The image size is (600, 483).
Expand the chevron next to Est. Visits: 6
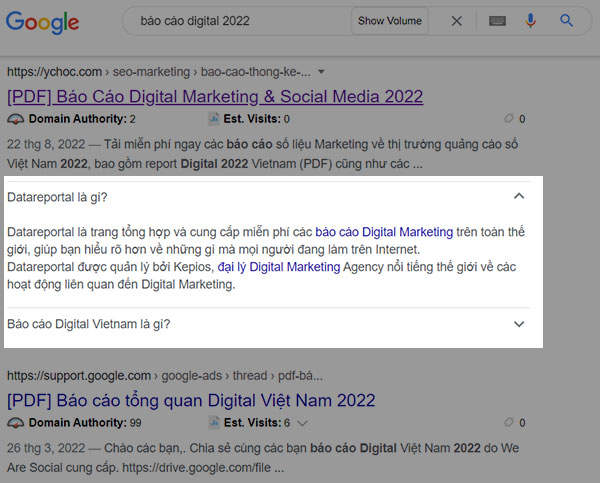[302, 423]
